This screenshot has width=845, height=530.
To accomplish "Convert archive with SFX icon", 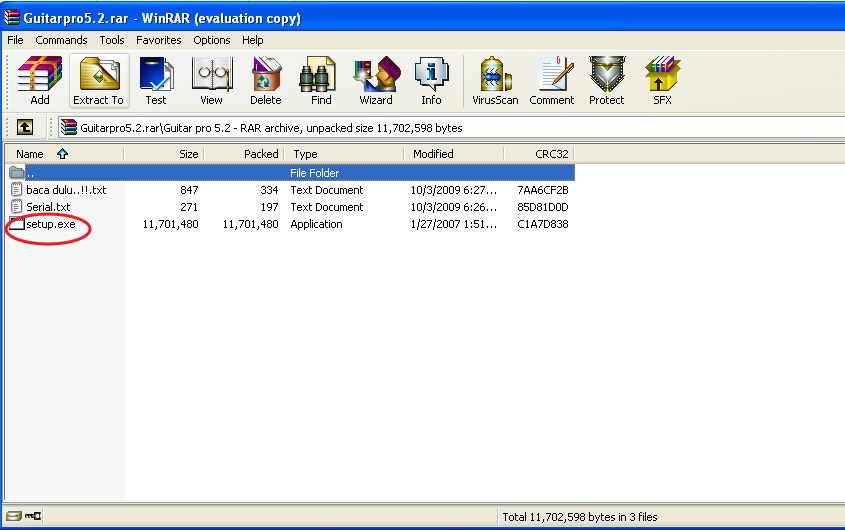I will click(x=662, y=80).
